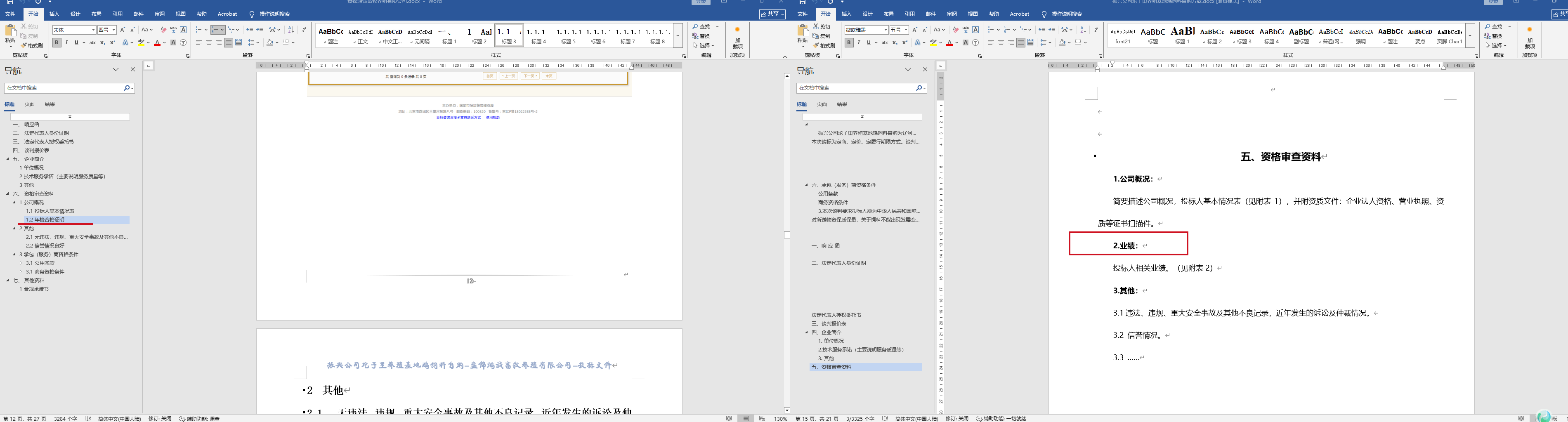Apply distributed alignment in left Word window
Screen dimensions: 1568x422
point(238,42)
